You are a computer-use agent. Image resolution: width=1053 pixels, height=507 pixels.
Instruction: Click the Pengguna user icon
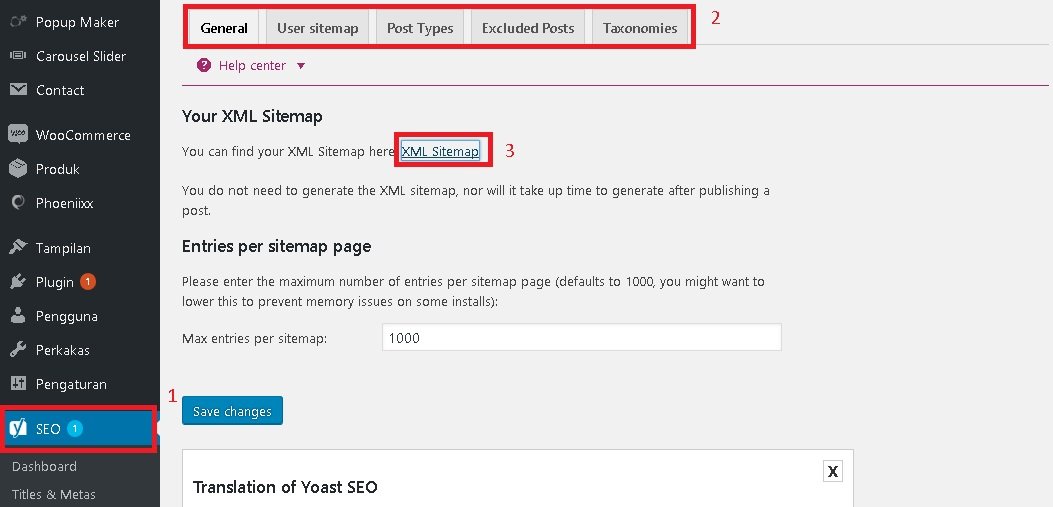[18, 316]
